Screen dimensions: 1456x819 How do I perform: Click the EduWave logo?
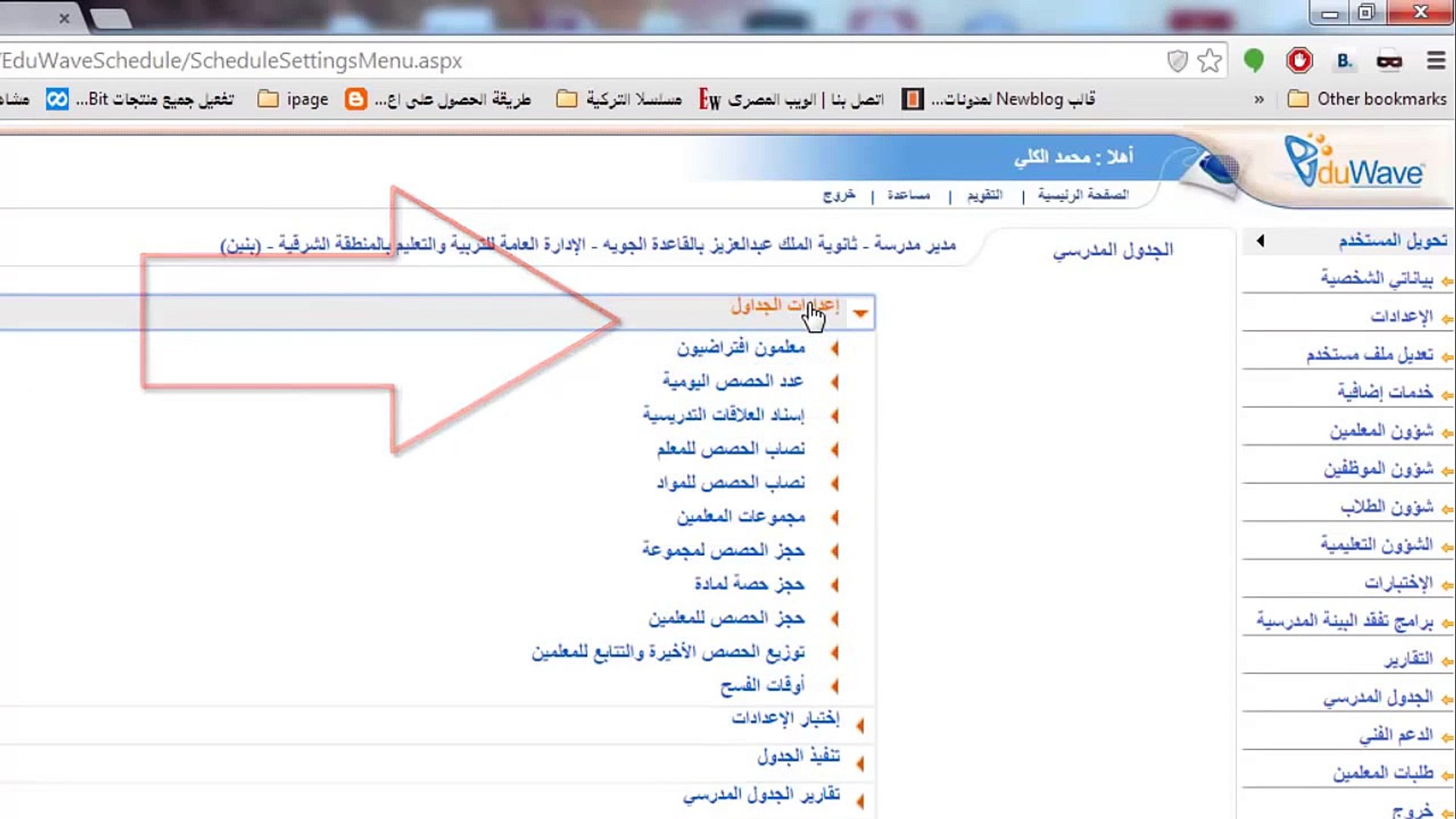click(x=1354, y=163)
